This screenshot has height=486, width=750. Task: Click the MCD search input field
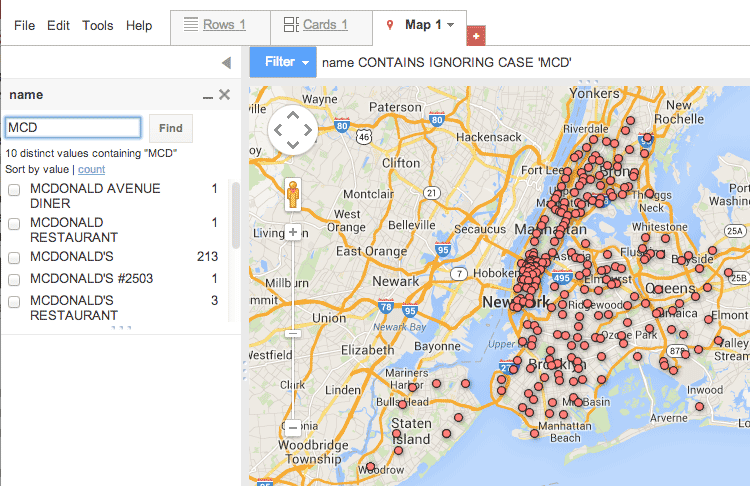tap(73, 128)
